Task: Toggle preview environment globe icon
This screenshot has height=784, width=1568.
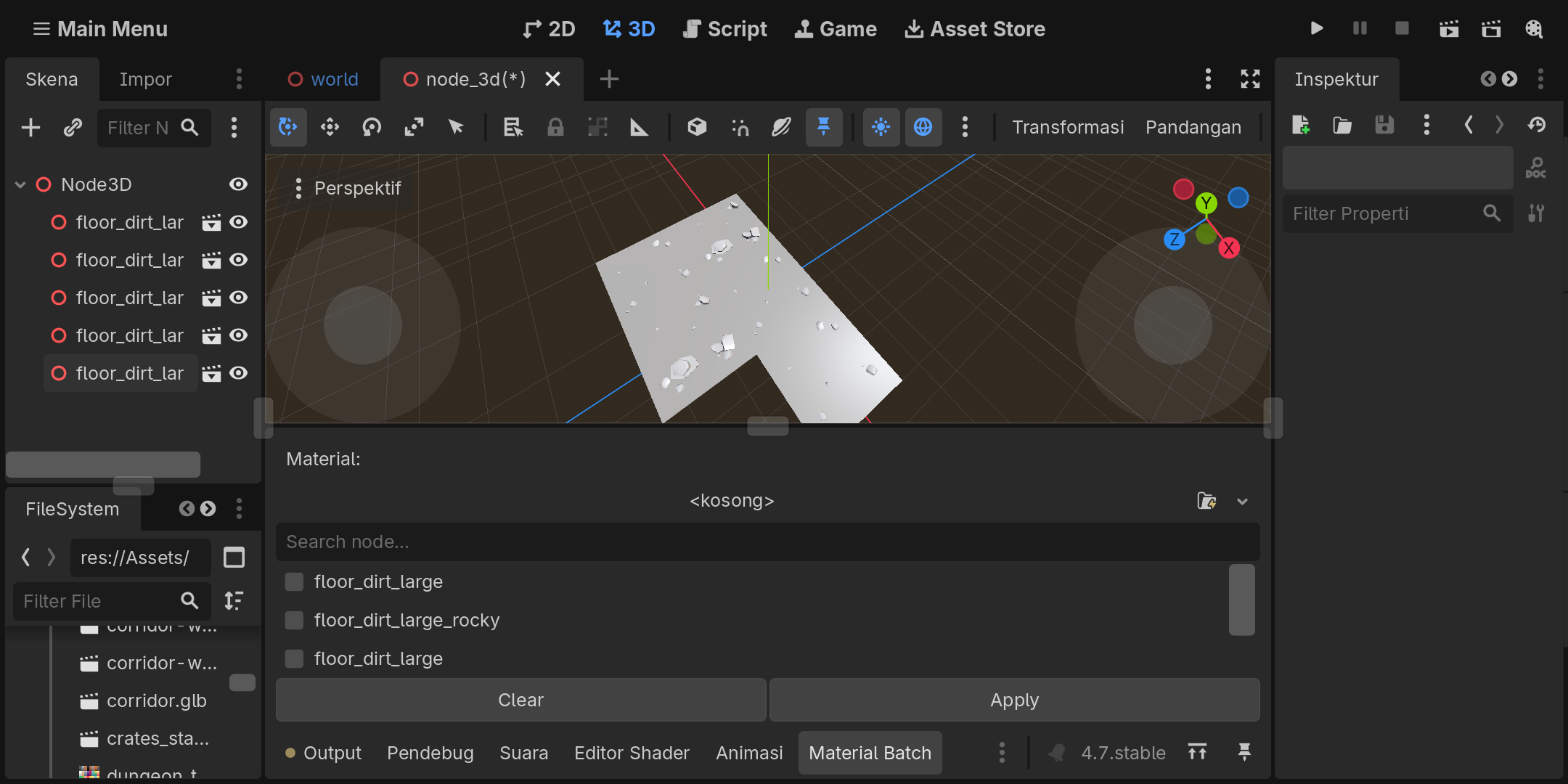Action: [x=923, y=127]
